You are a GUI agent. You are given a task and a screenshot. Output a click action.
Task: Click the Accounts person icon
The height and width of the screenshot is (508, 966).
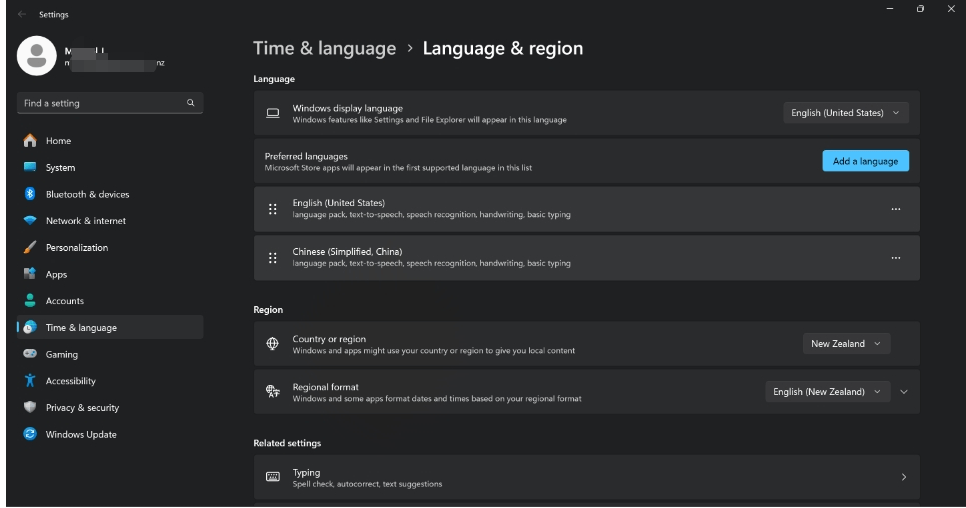point(30,300)
